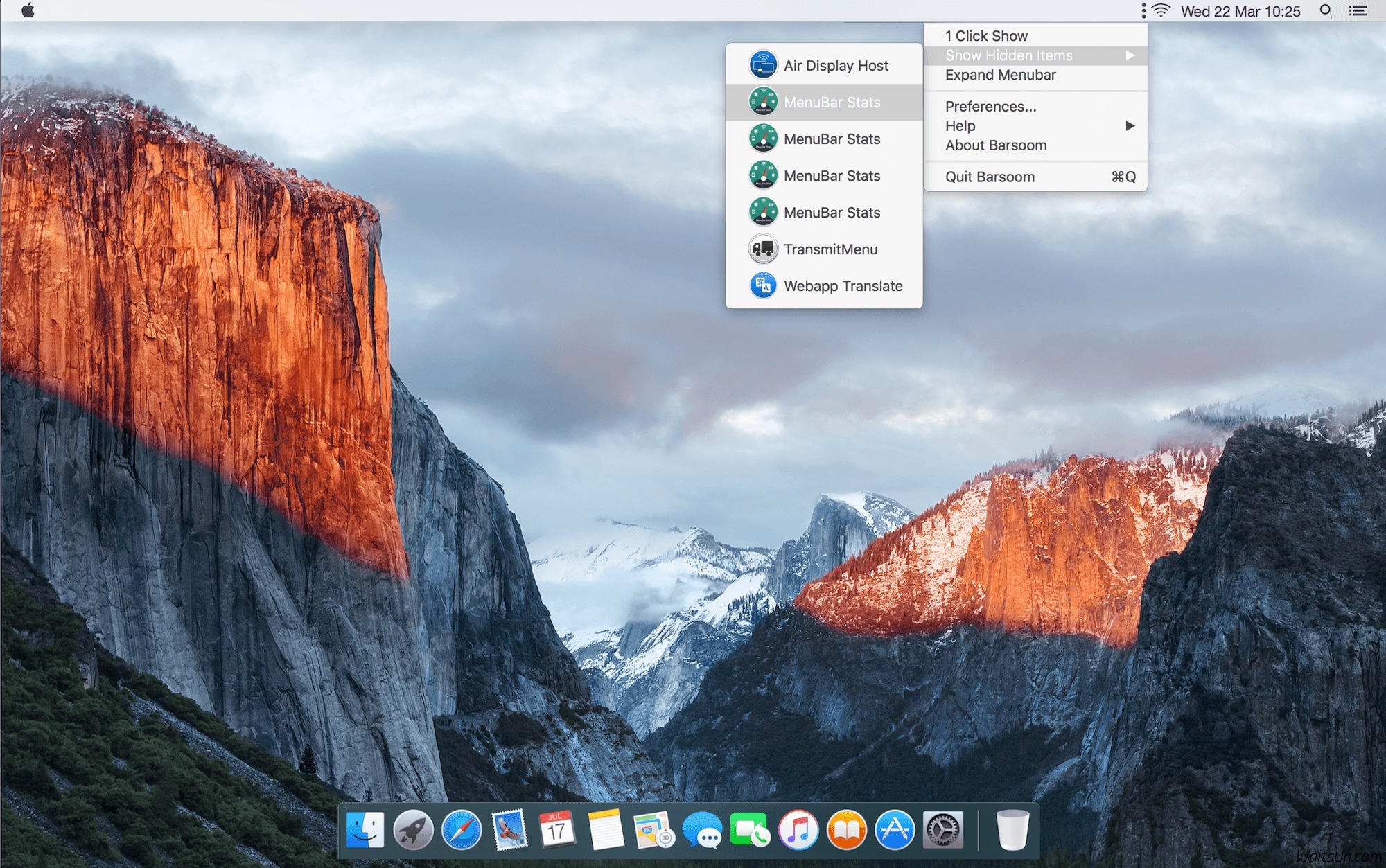The height and width of the screenshot is (868, 1386).
Task: Select TransmitMenu hidden item
Action: (824, 249)
